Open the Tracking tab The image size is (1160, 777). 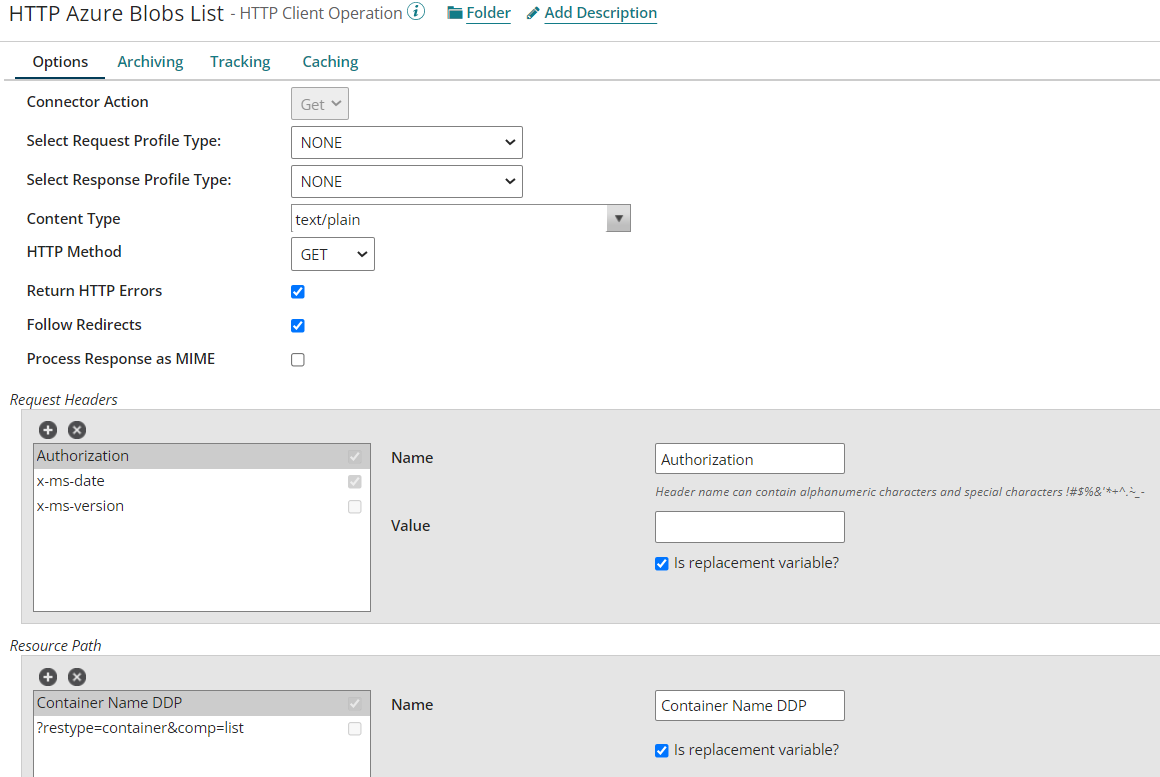240,61
